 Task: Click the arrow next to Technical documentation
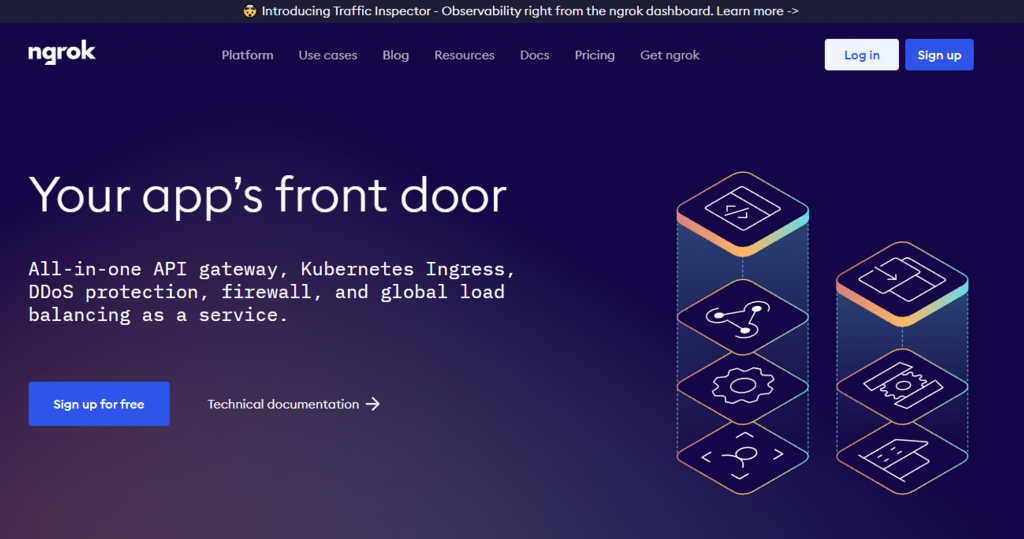pyautogui.click(x=373, y=404)
